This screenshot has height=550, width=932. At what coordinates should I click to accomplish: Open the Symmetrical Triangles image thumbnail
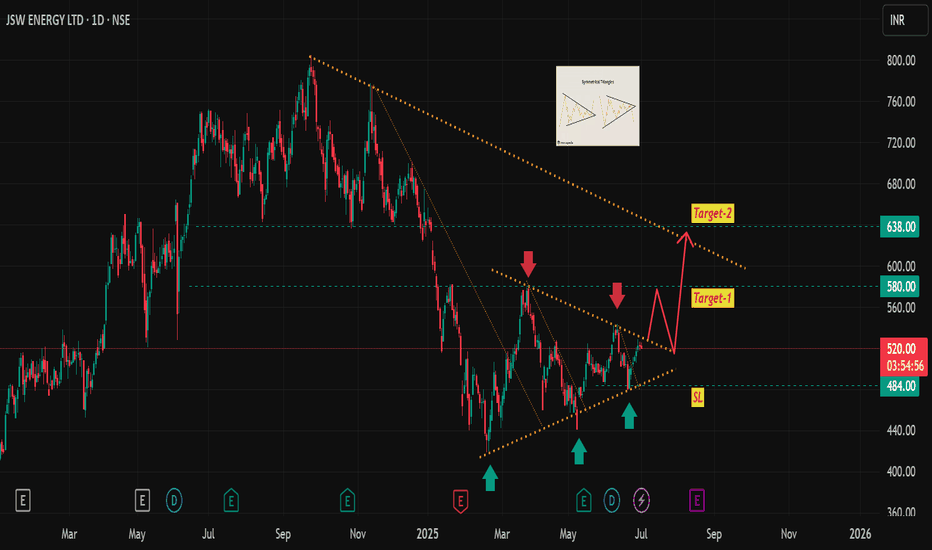tap(597, 106)
